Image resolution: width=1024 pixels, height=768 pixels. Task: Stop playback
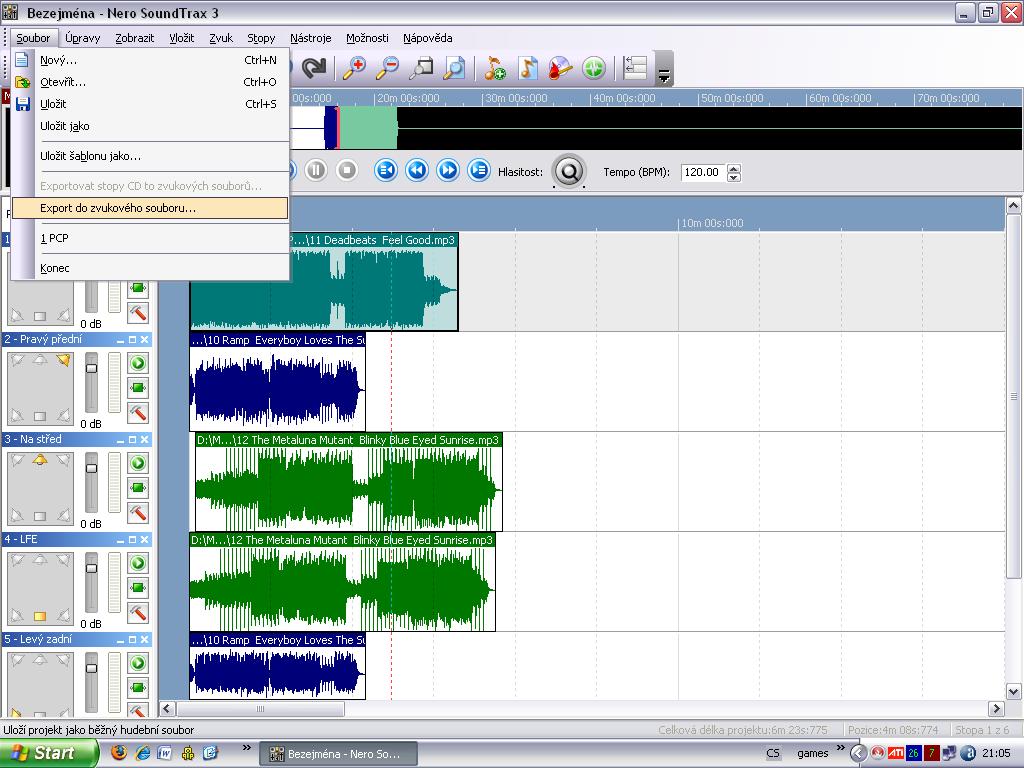pyautogui.click(x=347, y=171)
